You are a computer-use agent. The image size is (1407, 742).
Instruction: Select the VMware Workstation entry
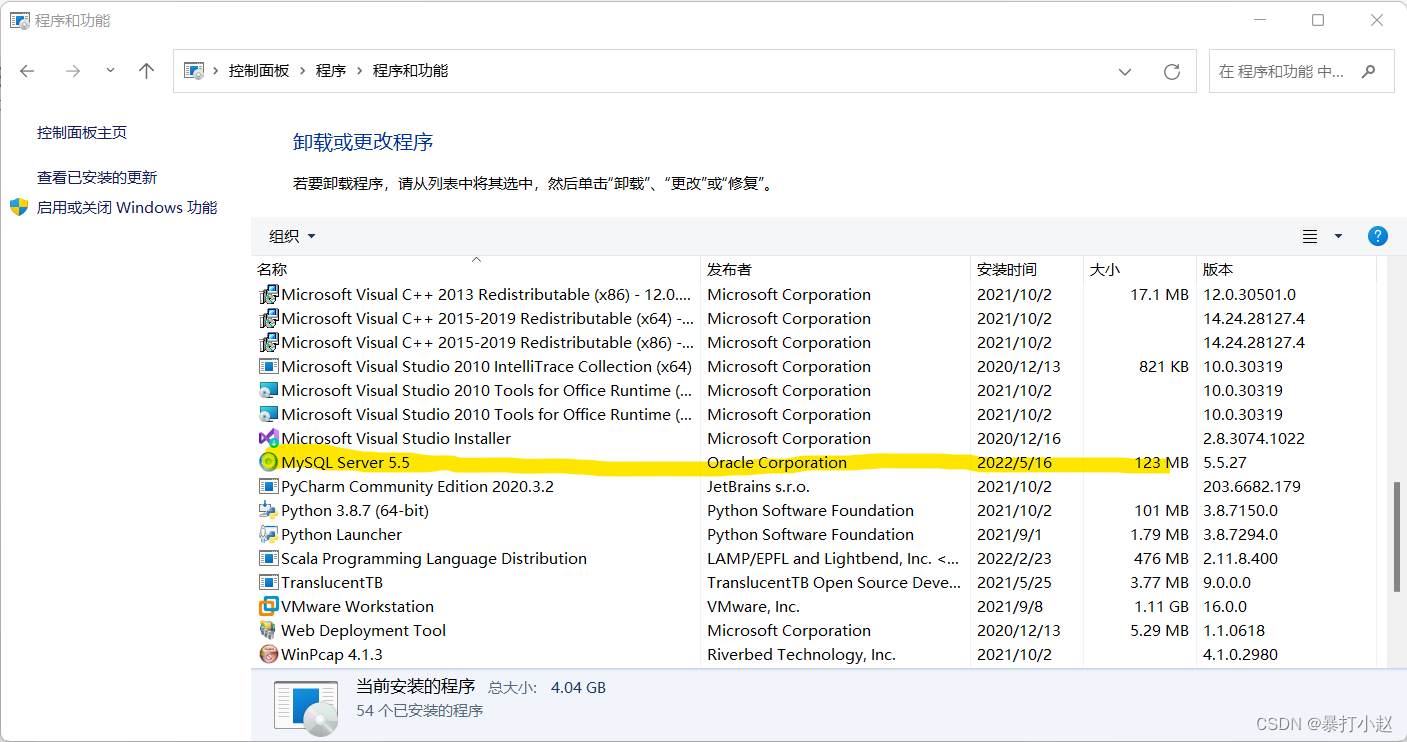pyautogui.click(x=357, y=607)
